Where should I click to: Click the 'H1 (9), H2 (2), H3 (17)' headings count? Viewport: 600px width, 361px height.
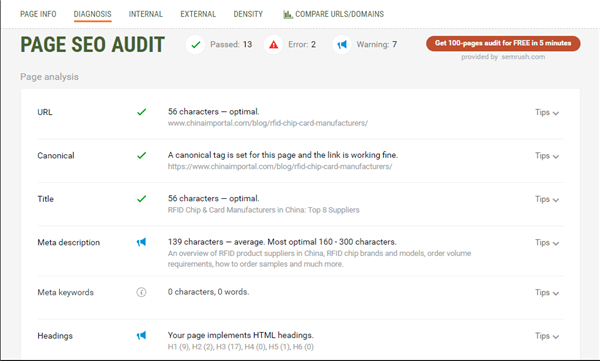pos(241,347)
